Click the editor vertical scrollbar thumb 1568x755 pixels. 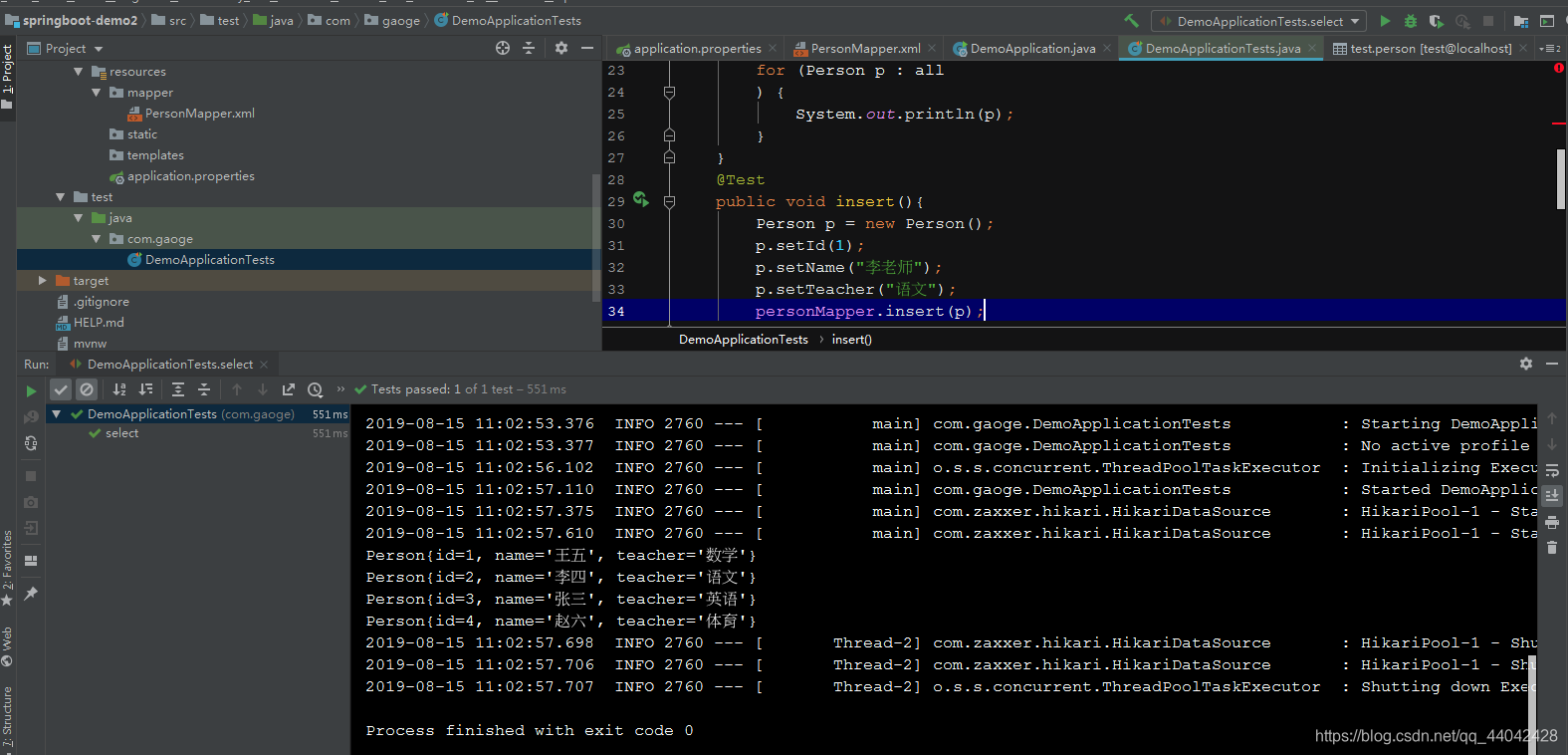[1561, 179]
